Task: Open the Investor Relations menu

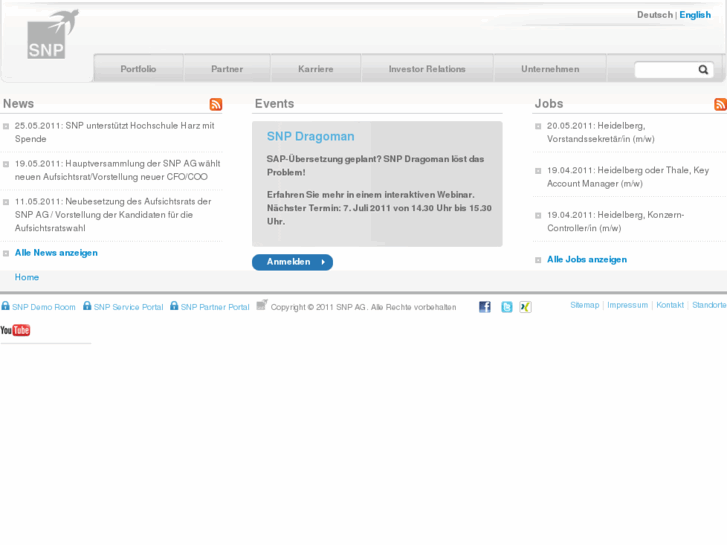Action: [x=427, y=69]
